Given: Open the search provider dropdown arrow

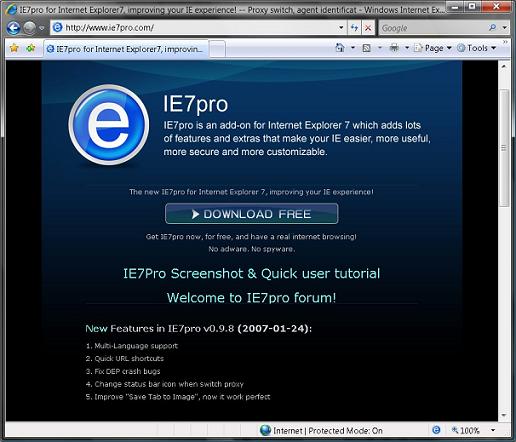Looking at the screenshot, I should 504,28.
